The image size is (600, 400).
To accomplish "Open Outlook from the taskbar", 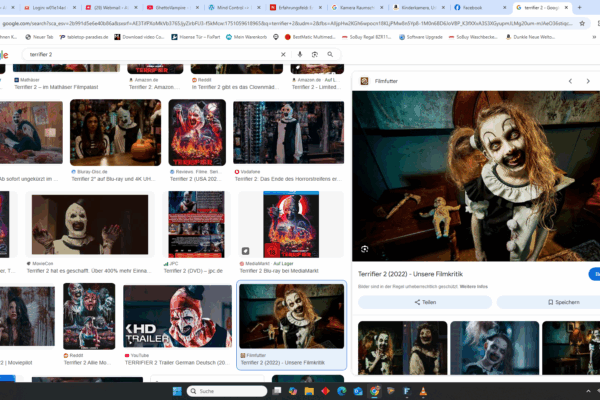I will tap(358, 391).
